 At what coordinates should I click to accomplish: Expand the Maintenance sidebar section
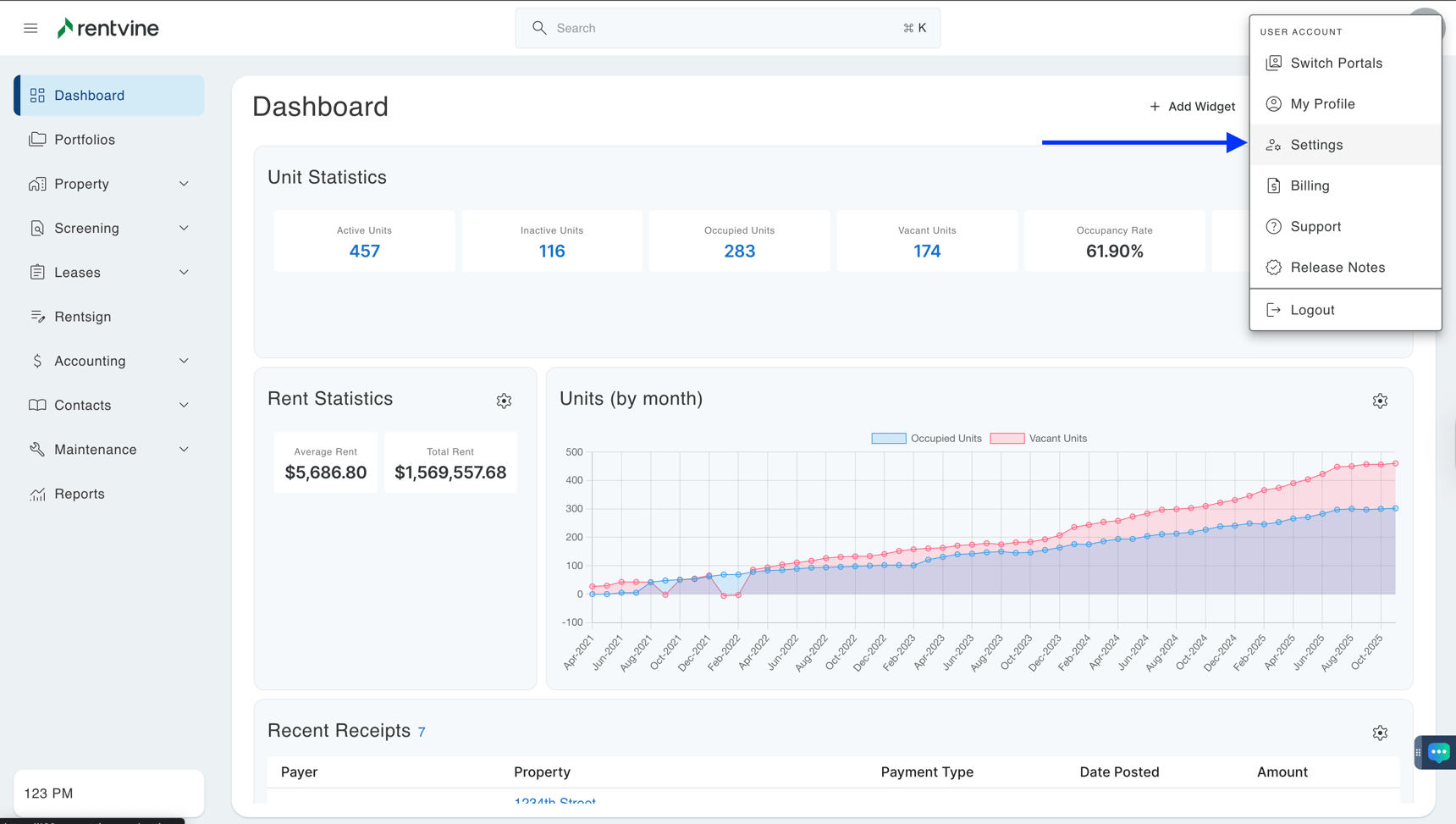pos(108,450)
